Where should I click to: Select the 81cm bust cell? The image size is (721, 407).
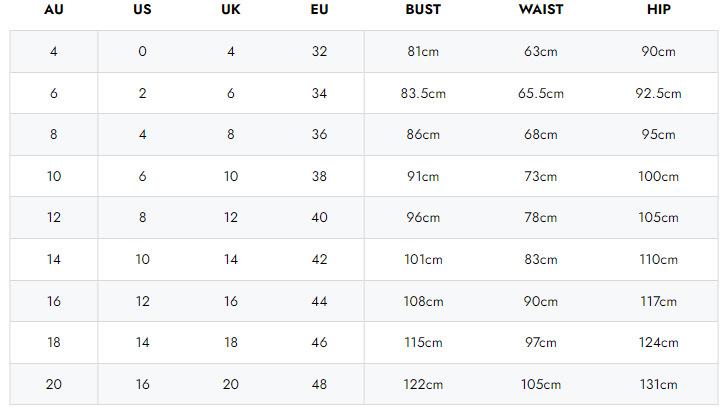[x=423, y=51]
